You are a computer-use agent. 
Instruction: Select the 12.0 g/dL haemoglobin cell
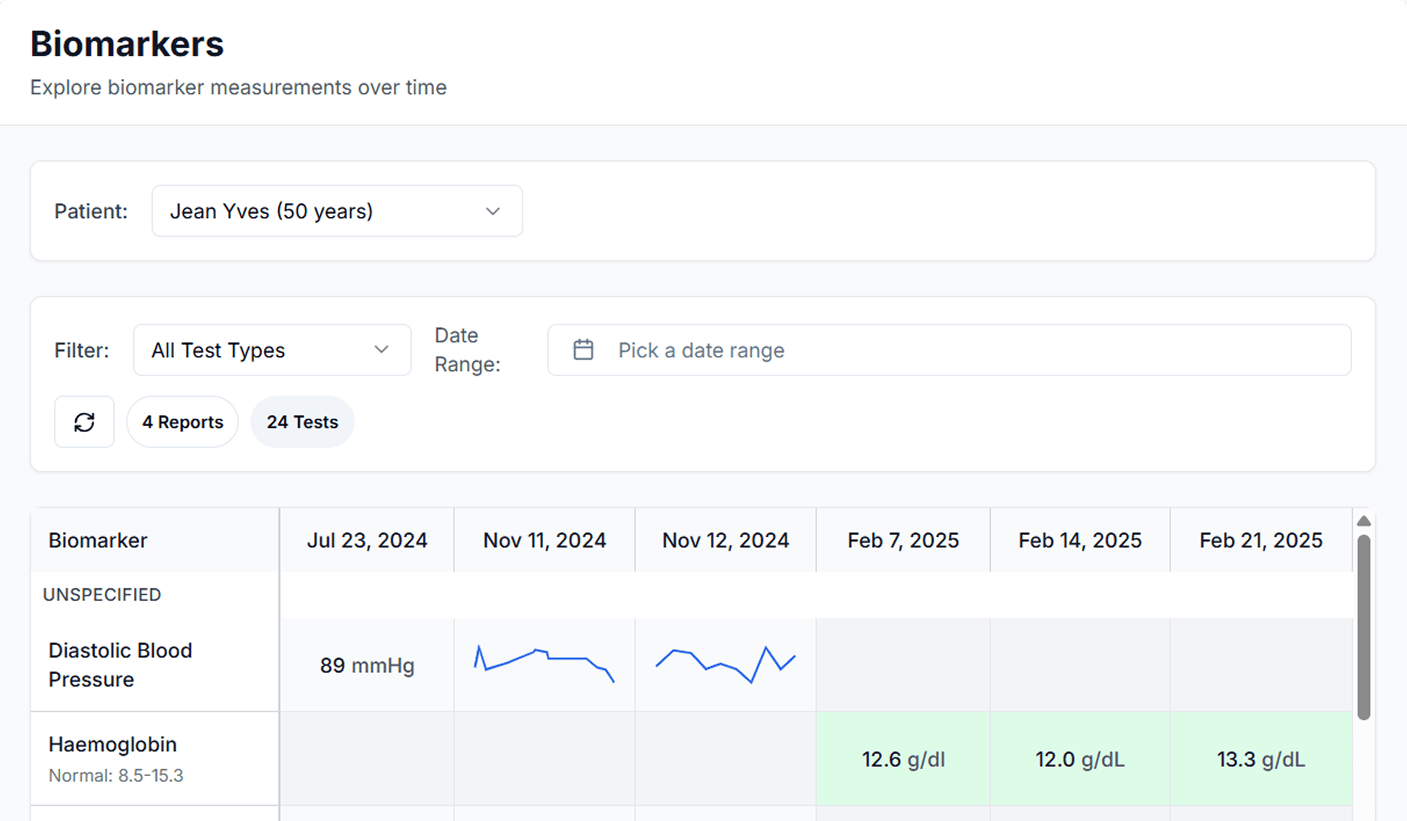click(x=1080, y=759)
